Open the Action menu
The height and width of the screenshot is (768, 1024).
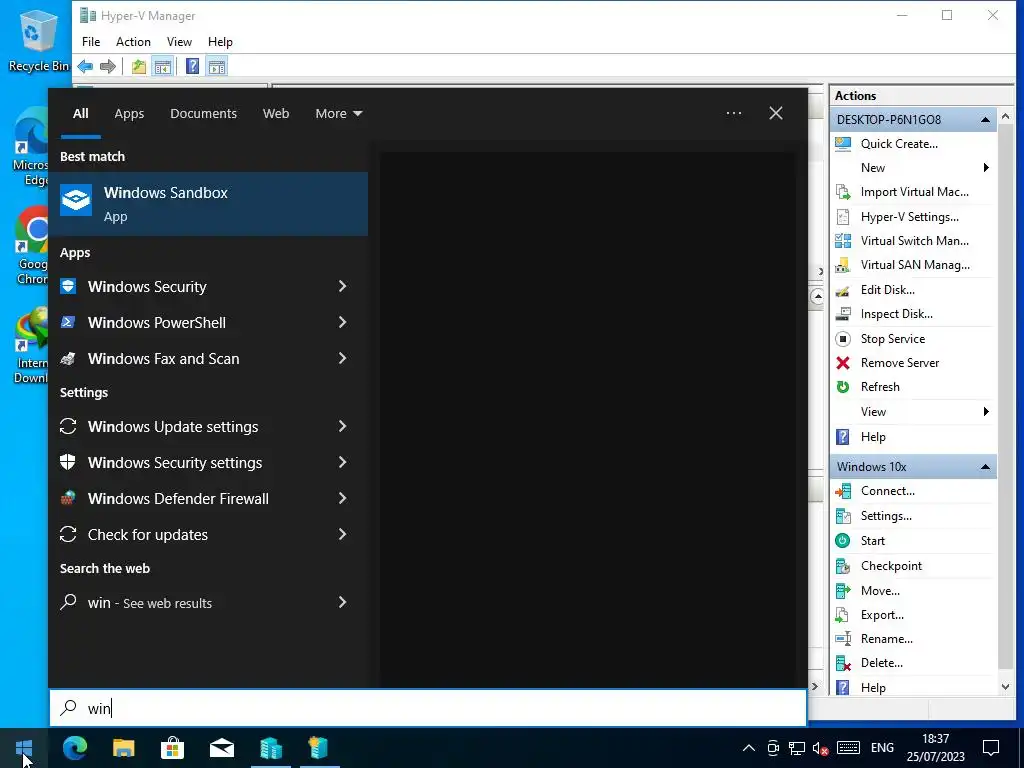click(x=133, y=42)
